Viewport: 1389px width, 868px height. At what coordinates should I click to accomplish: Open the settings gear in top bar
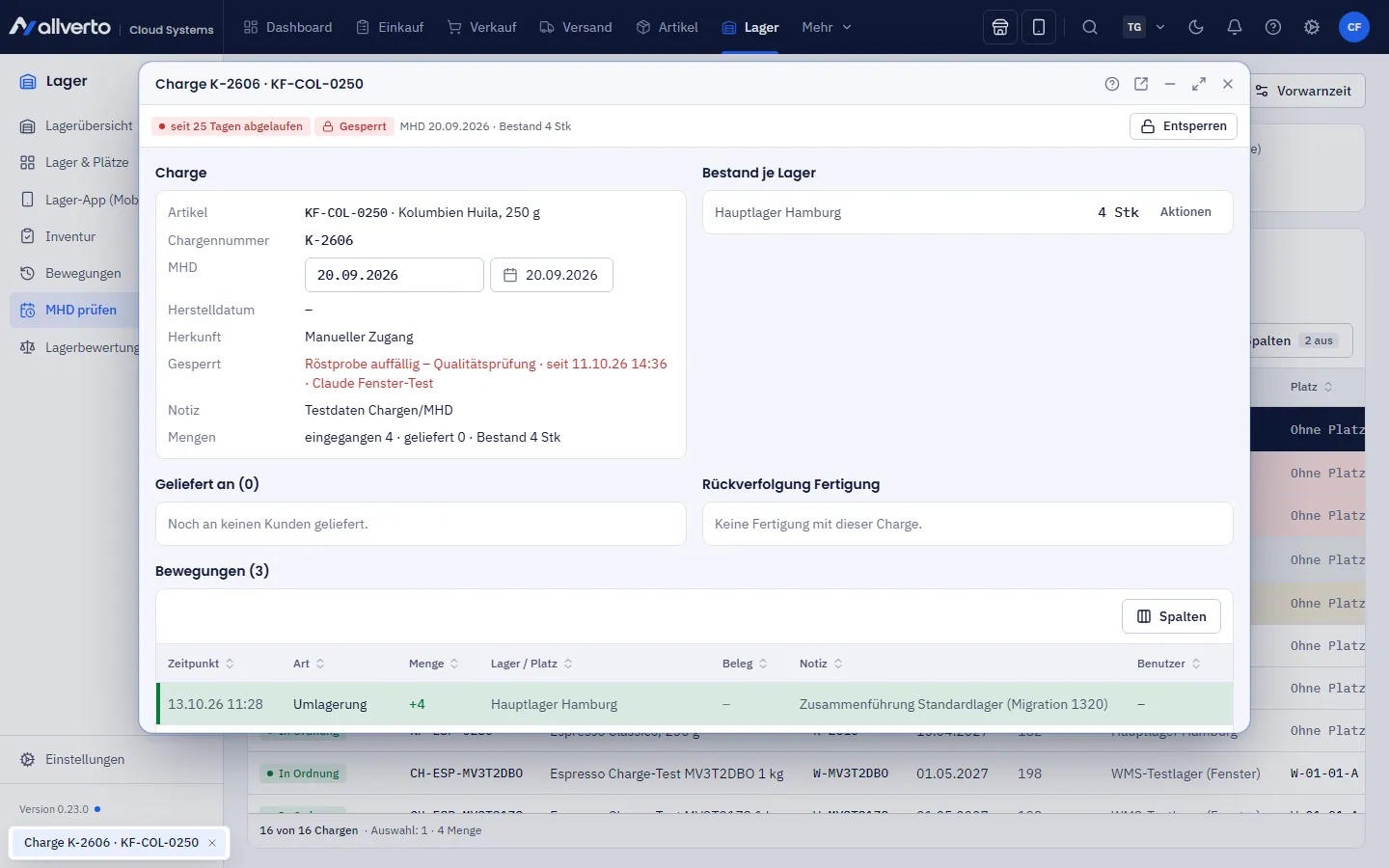[1312, 27]
